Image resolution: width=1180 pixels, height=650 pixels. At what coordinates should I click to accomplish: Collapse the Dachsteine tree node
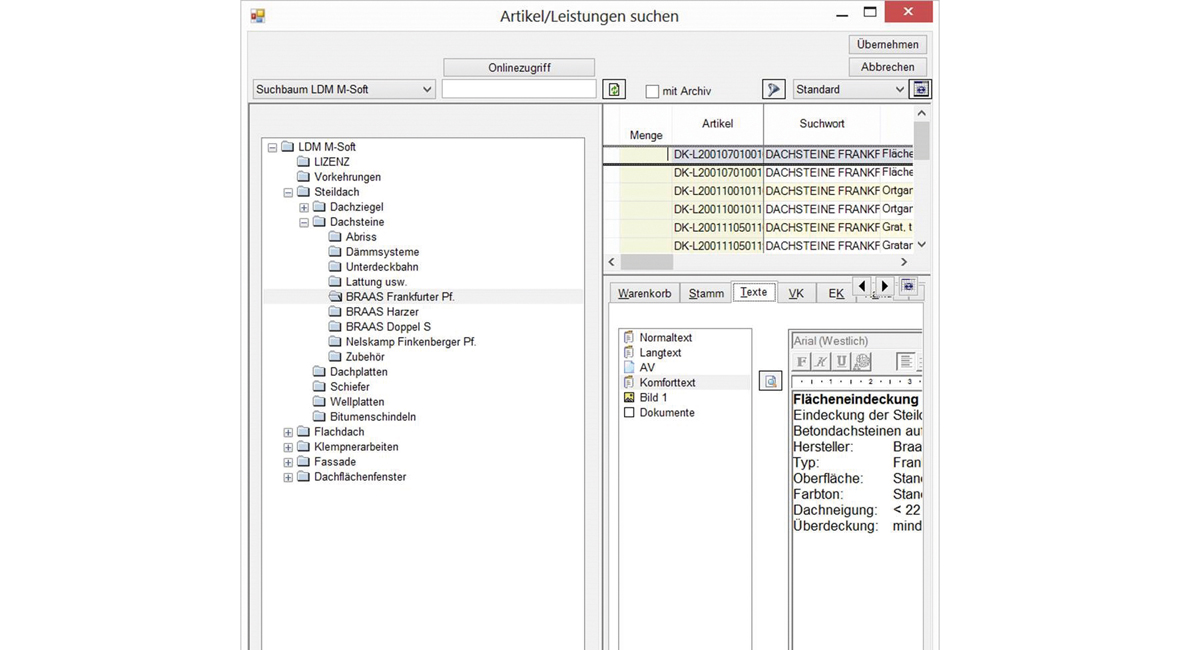[x=304, y=222]
